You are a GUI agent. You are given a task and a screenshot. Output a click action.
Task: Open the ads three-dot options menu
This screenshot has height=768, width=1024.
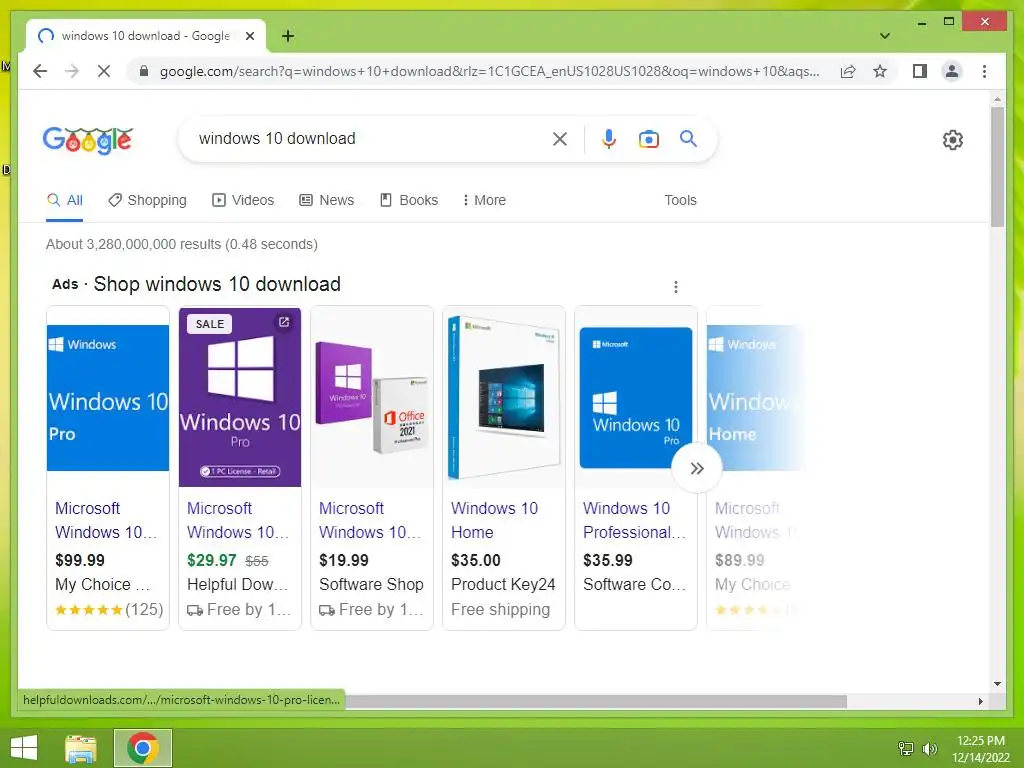pyautogui.click(x=675, y=287)
